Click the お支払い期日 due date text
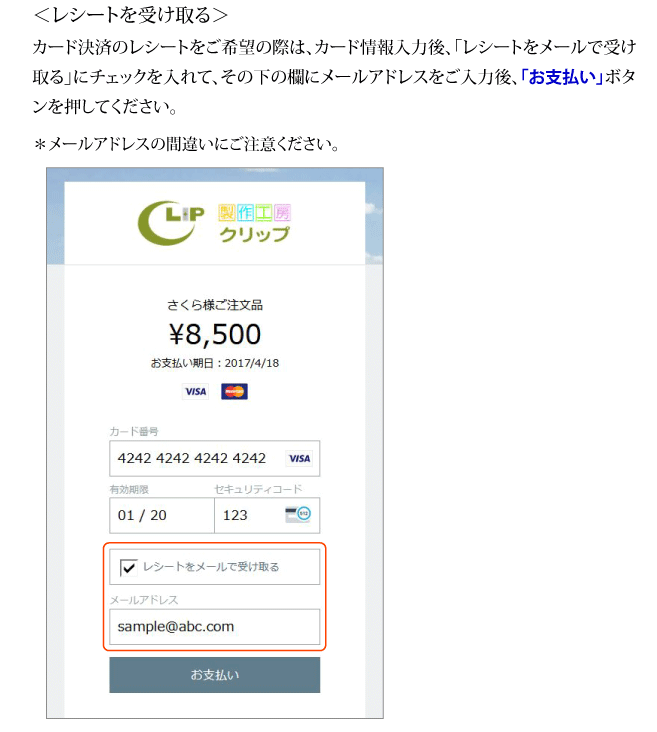 215,363
